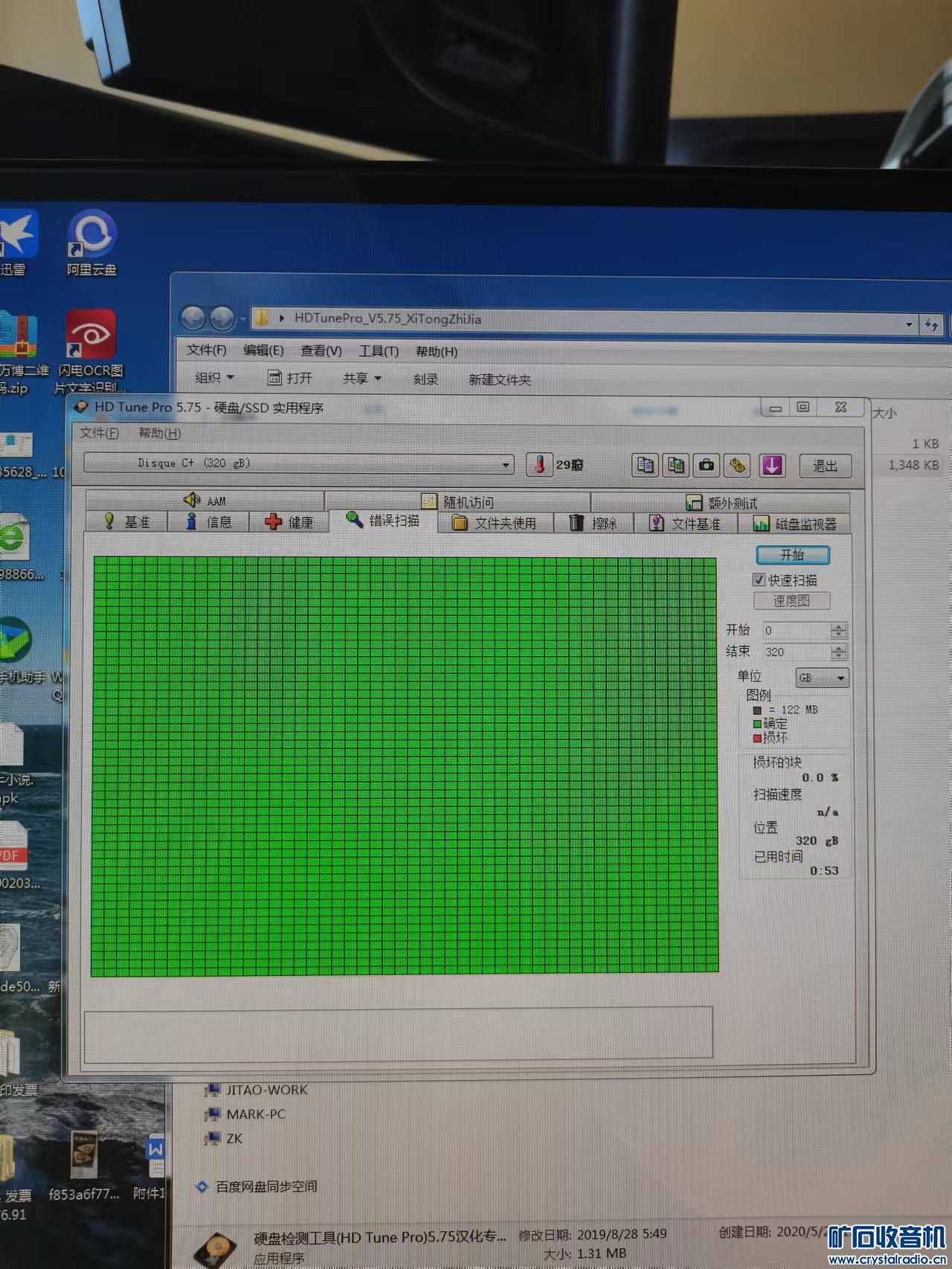Expand the 共享 share dropdown in Explorer

[x=362, y=379]
